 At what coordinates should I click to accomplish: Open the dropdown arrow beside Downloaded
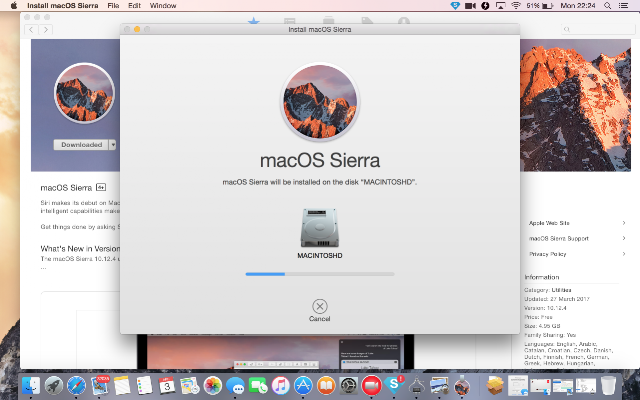click(113, 144)
